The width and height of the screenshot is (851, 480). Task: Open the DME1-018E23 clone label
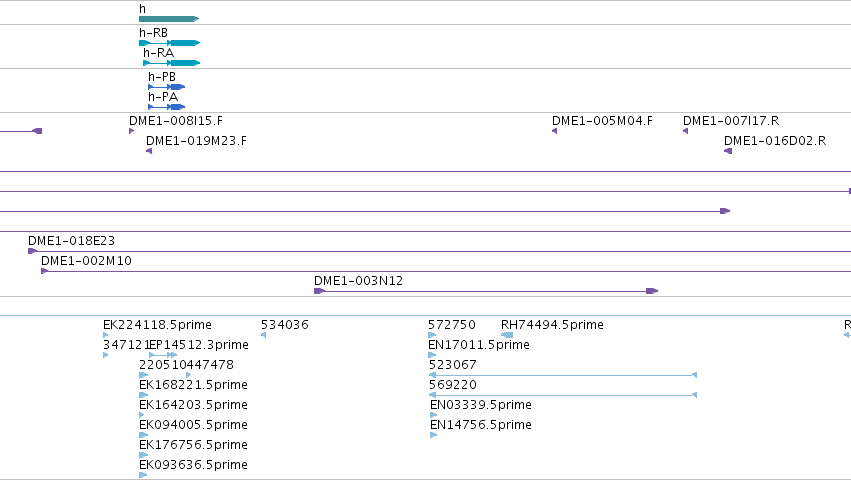pyautogui.click(x=71, y=241)
